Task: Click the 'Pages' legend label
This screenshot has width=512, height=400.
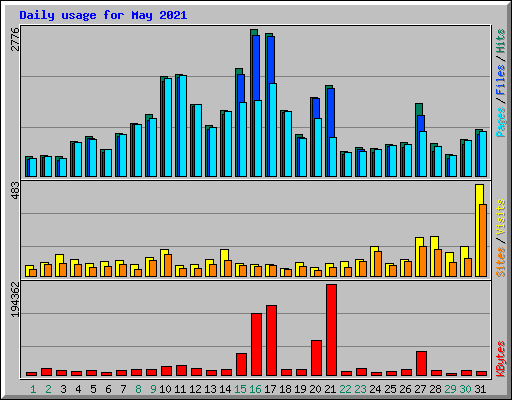Action: (500, 122)
